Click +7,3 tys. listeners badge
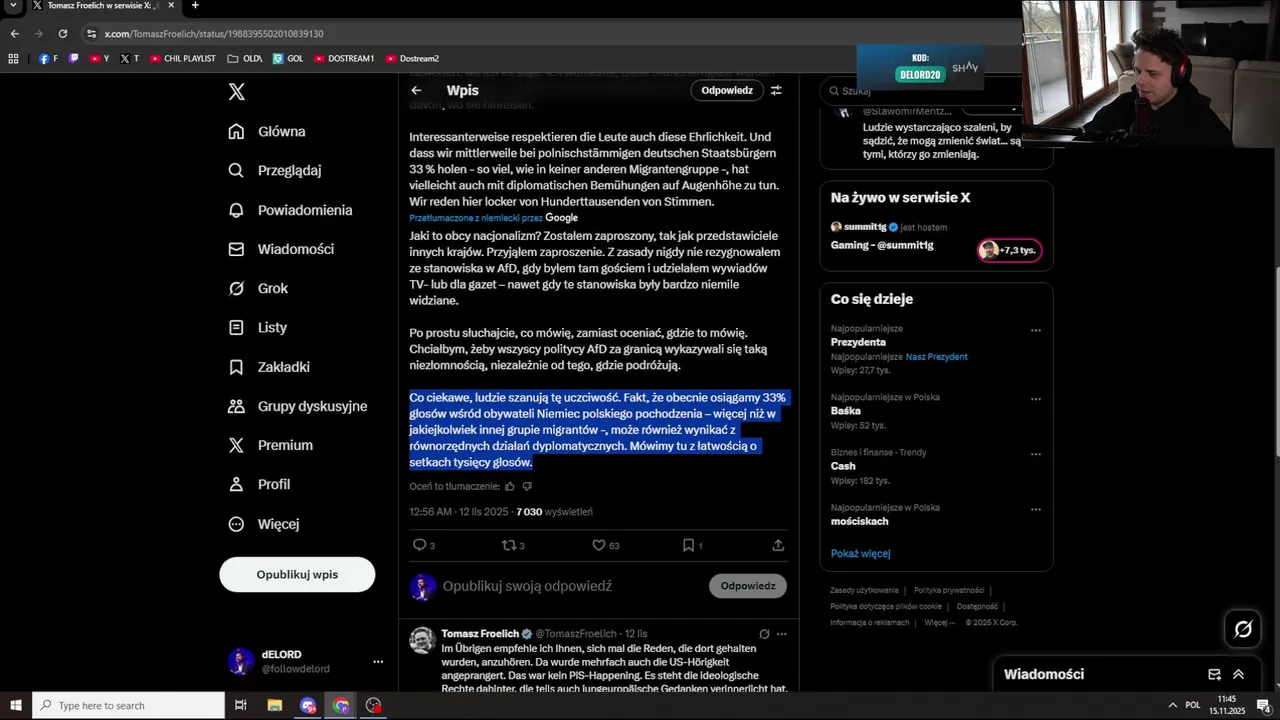The width and height of the screenshot is (1280, 720). click(1009, 250)
